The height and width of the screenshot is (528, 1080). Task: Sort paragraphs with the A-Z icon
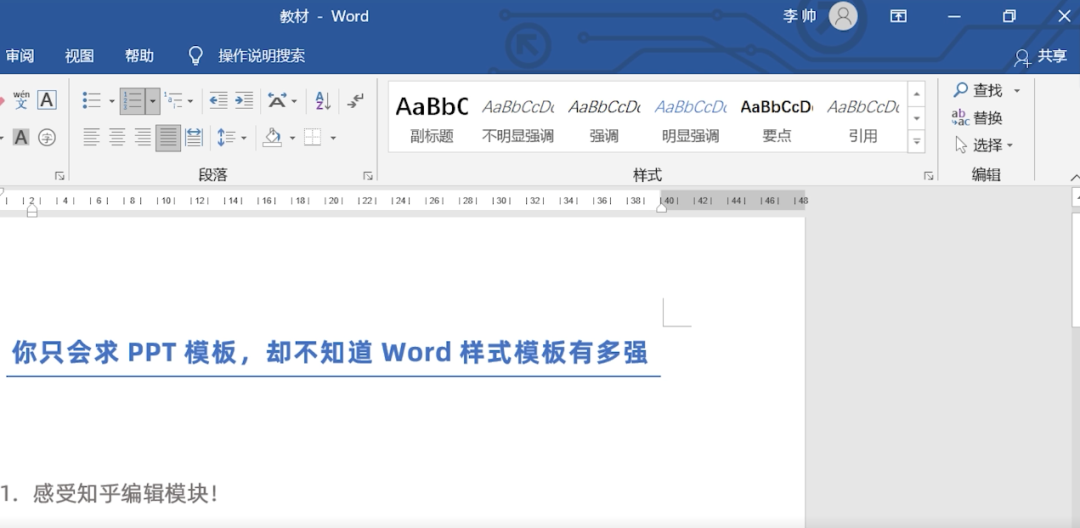pos(323,101)
